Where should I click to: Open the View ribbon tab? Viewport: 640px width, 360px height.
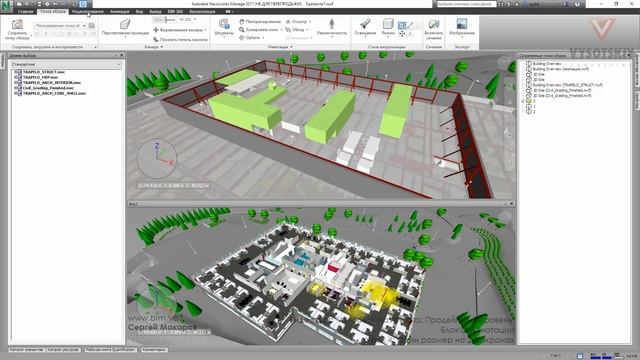[x=139, y=11]
